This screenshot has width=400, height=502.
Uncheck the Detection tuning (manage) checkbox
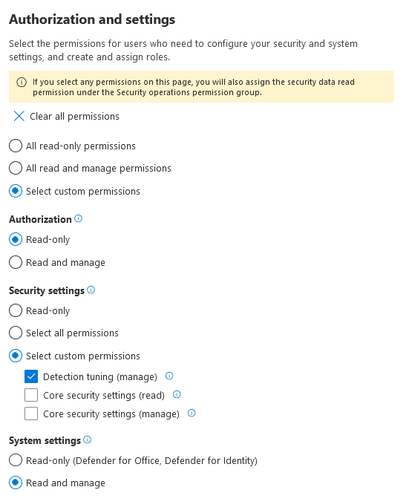31,377
